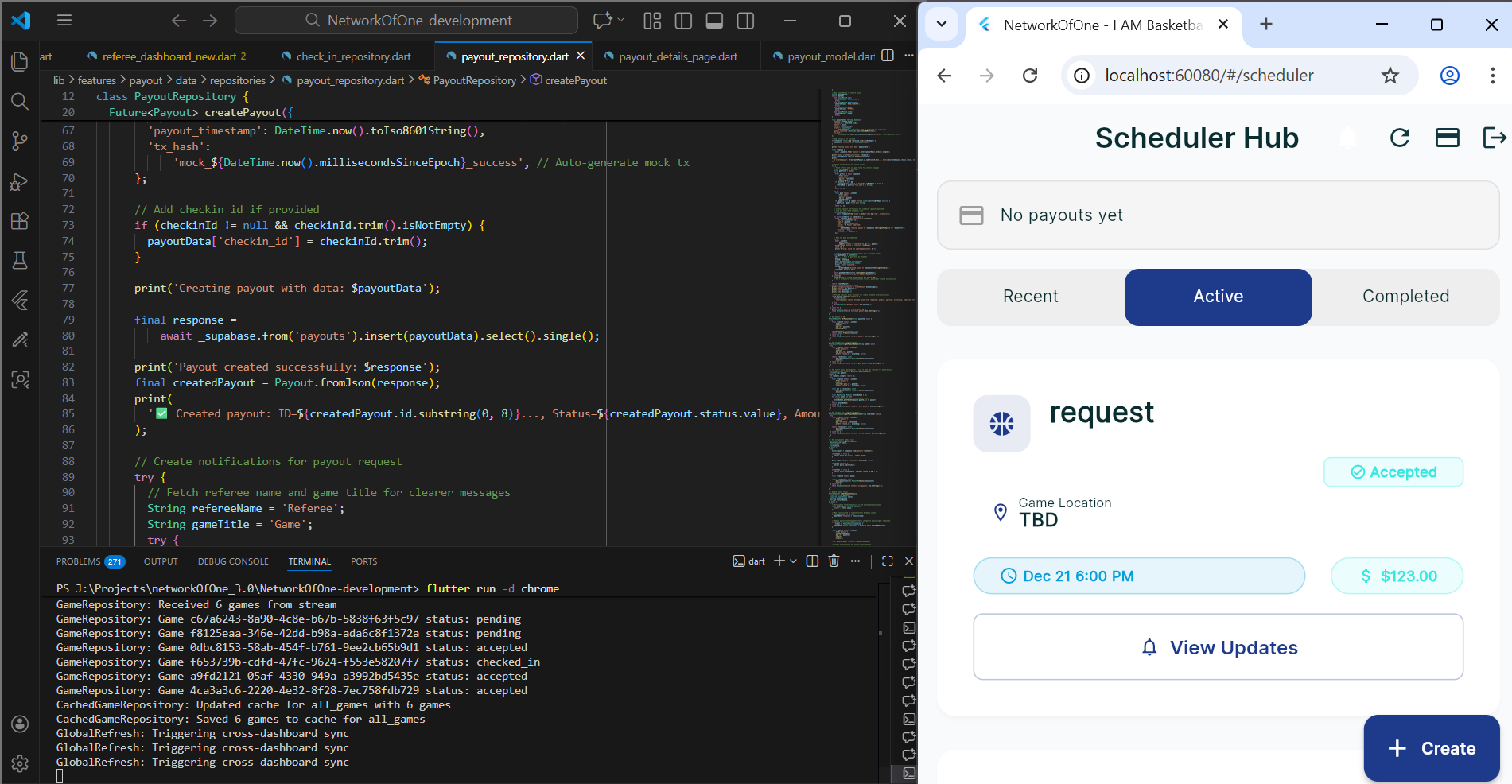Open the Testing flask icon

click(20, 261)
